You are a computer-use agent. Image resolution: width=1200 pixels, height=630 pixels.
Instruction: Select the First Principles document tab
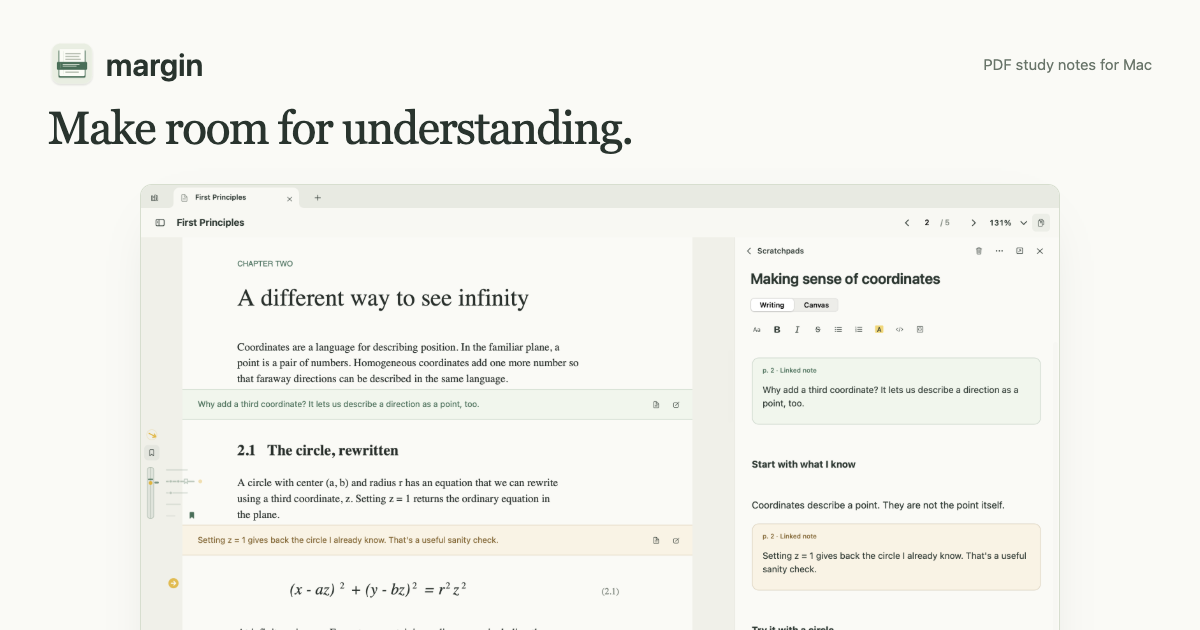pos(236,198)
